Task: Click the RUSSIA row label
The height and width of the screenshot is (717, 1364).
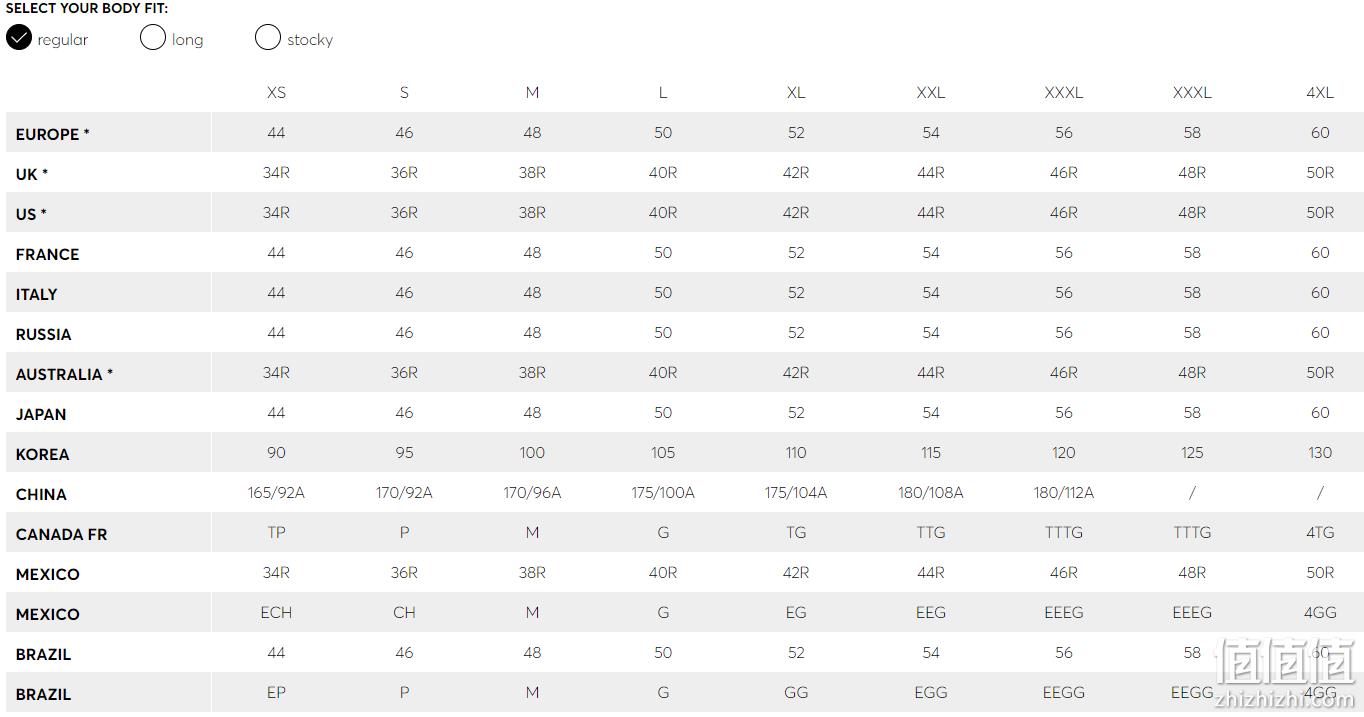Action: [43, 334]
